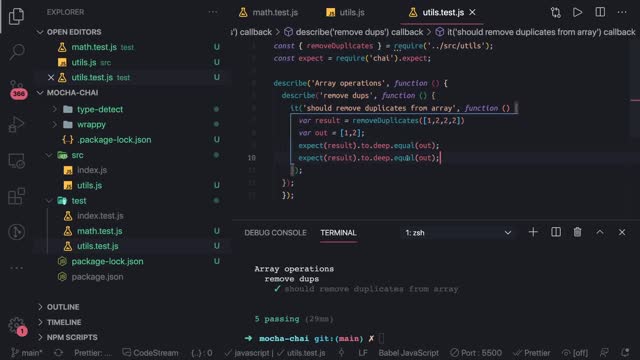Open index.test.js in the test folder
This screenshot has height=360, width=640.
click(100, 216)
